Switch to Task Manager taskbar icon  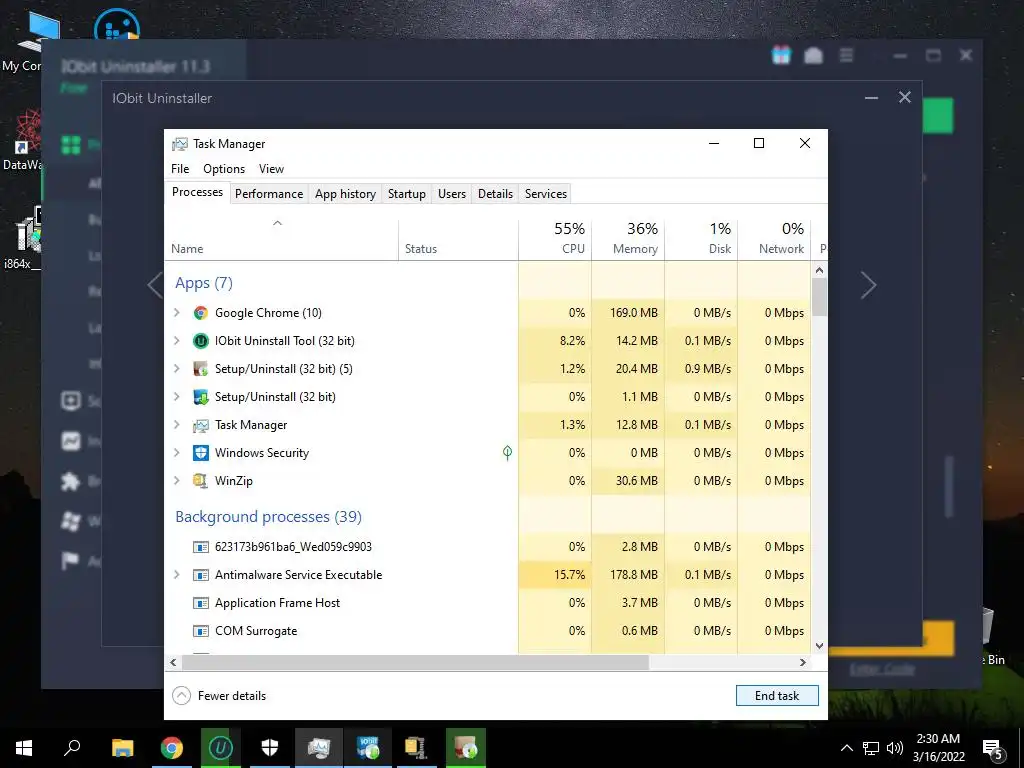[319, 748]
